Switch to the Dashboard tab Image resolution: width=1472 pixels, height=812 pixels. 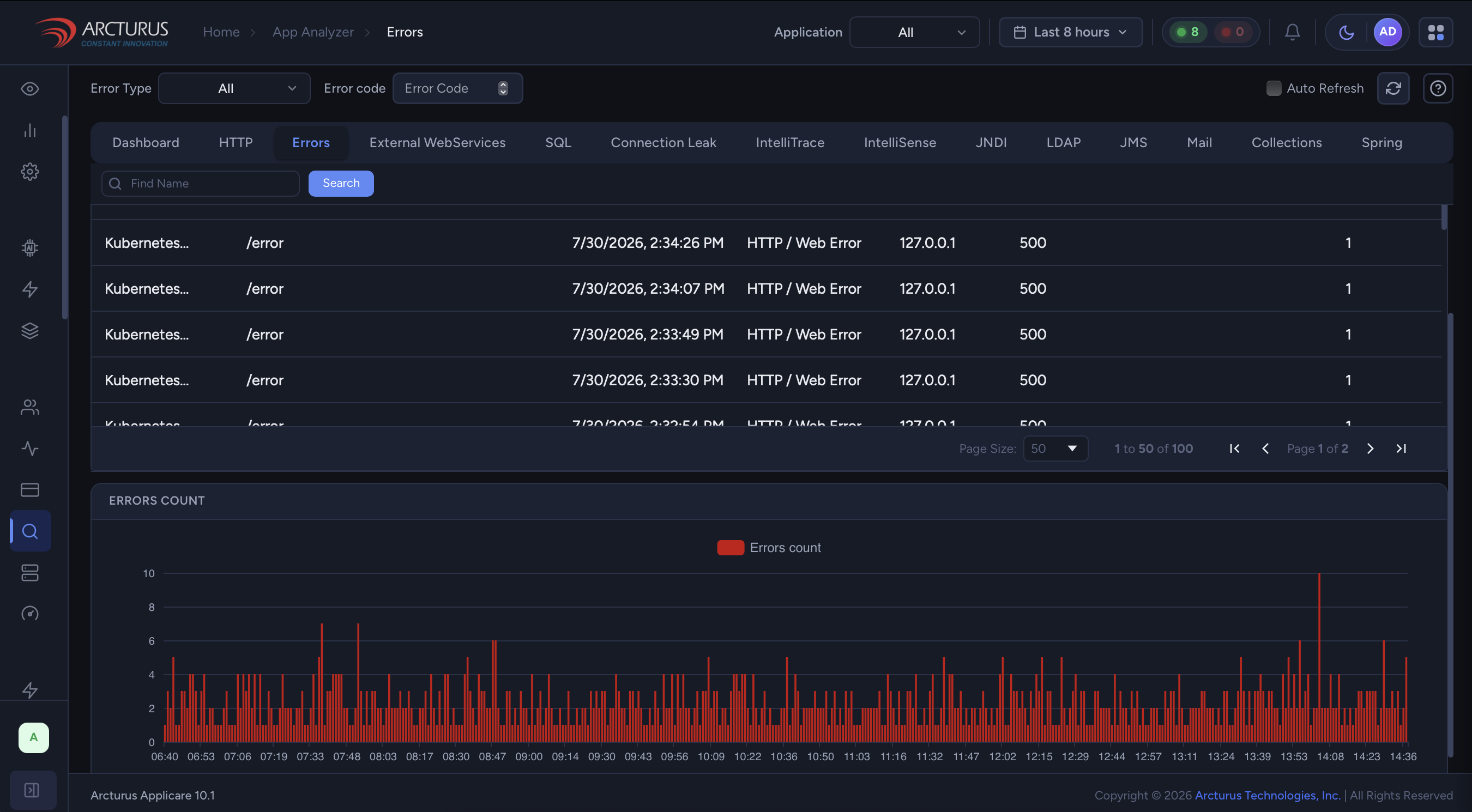[x=146, y=143]
